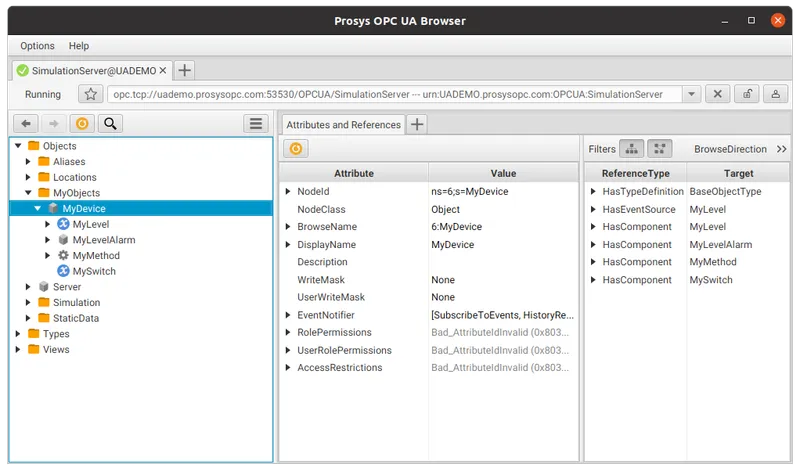Open the user authentication settings icon
Viewport: 800px width, 471px height.
[776, 94]
